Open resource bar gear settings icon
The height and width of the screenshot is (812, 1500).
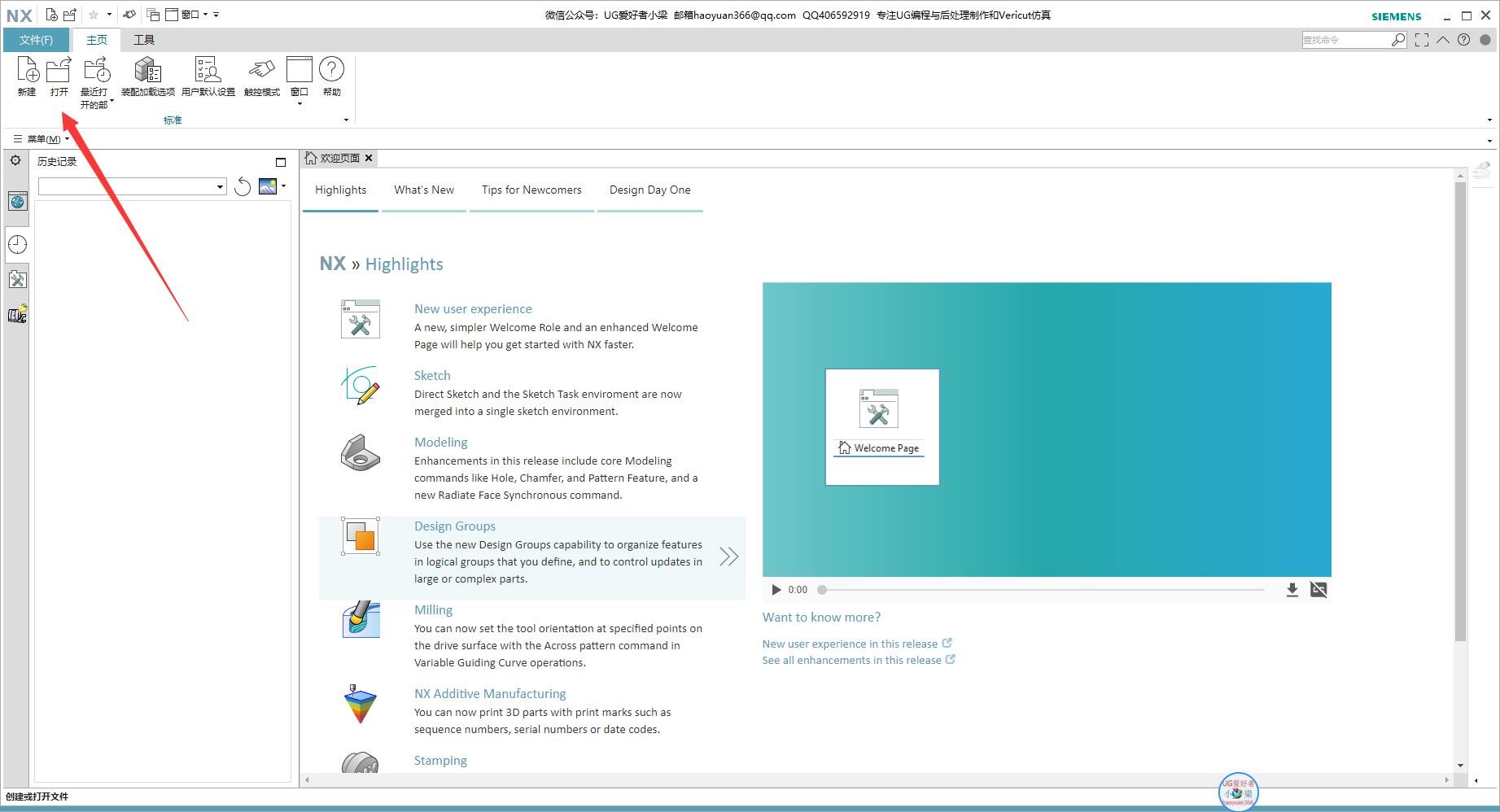[15, 160]
